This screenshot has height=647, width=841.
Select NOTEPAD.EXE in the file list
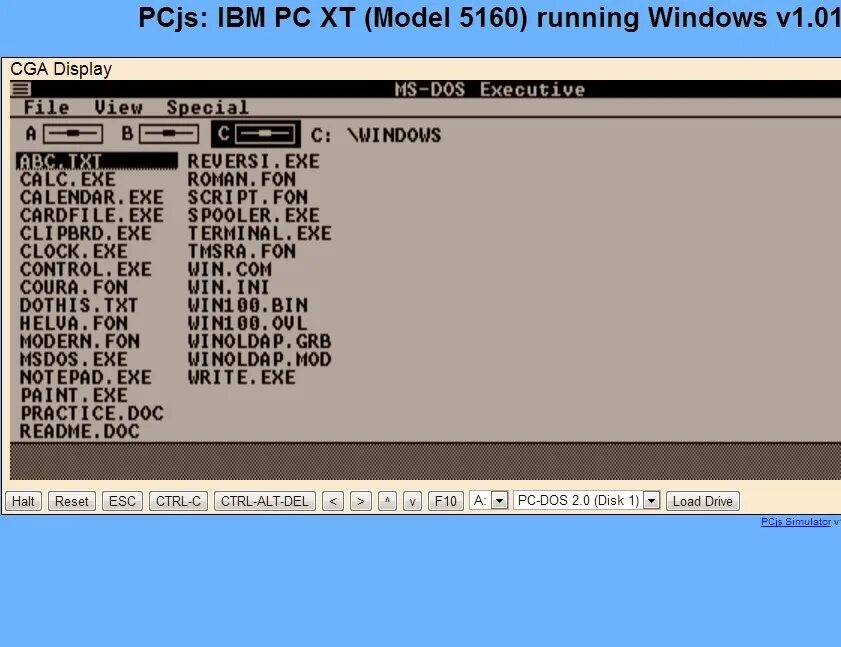[x=86, y=377]
